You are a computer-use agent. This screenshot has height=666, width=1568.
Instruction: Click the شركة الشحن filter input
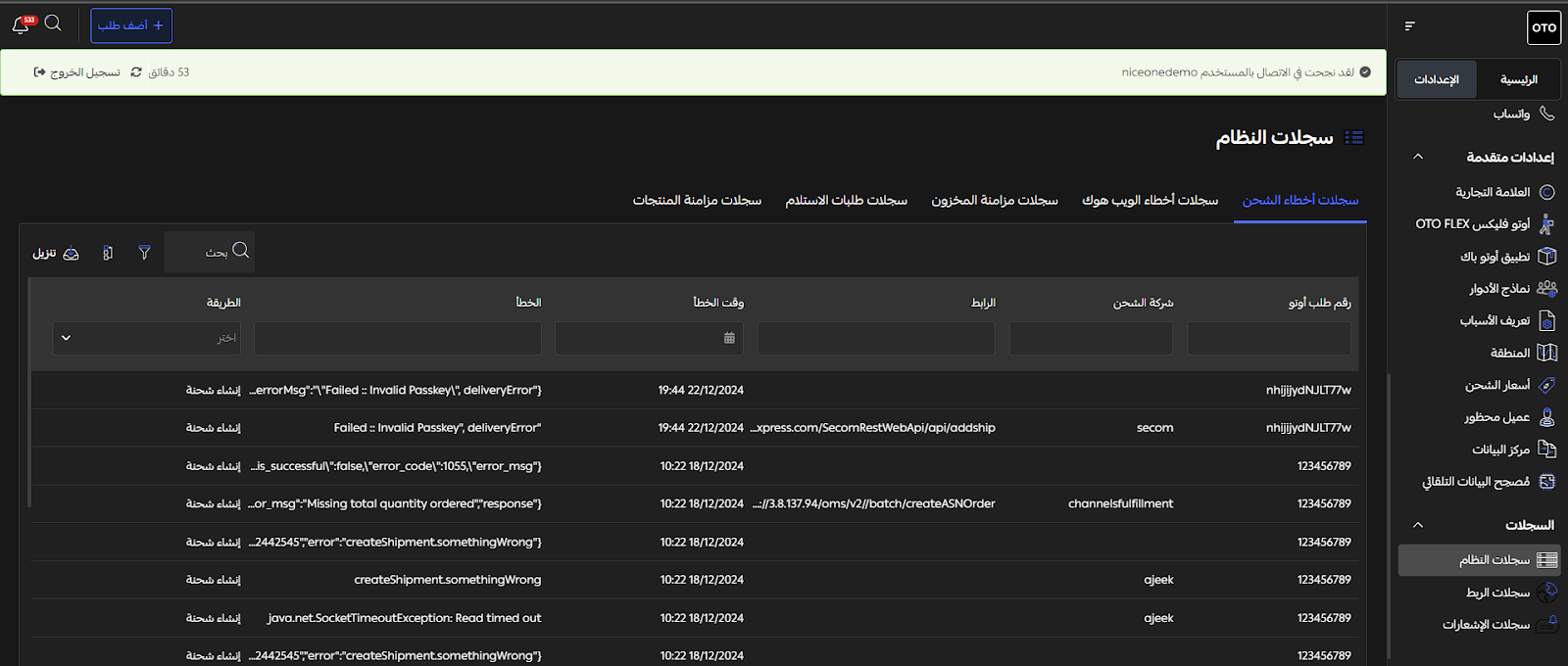1091,338
